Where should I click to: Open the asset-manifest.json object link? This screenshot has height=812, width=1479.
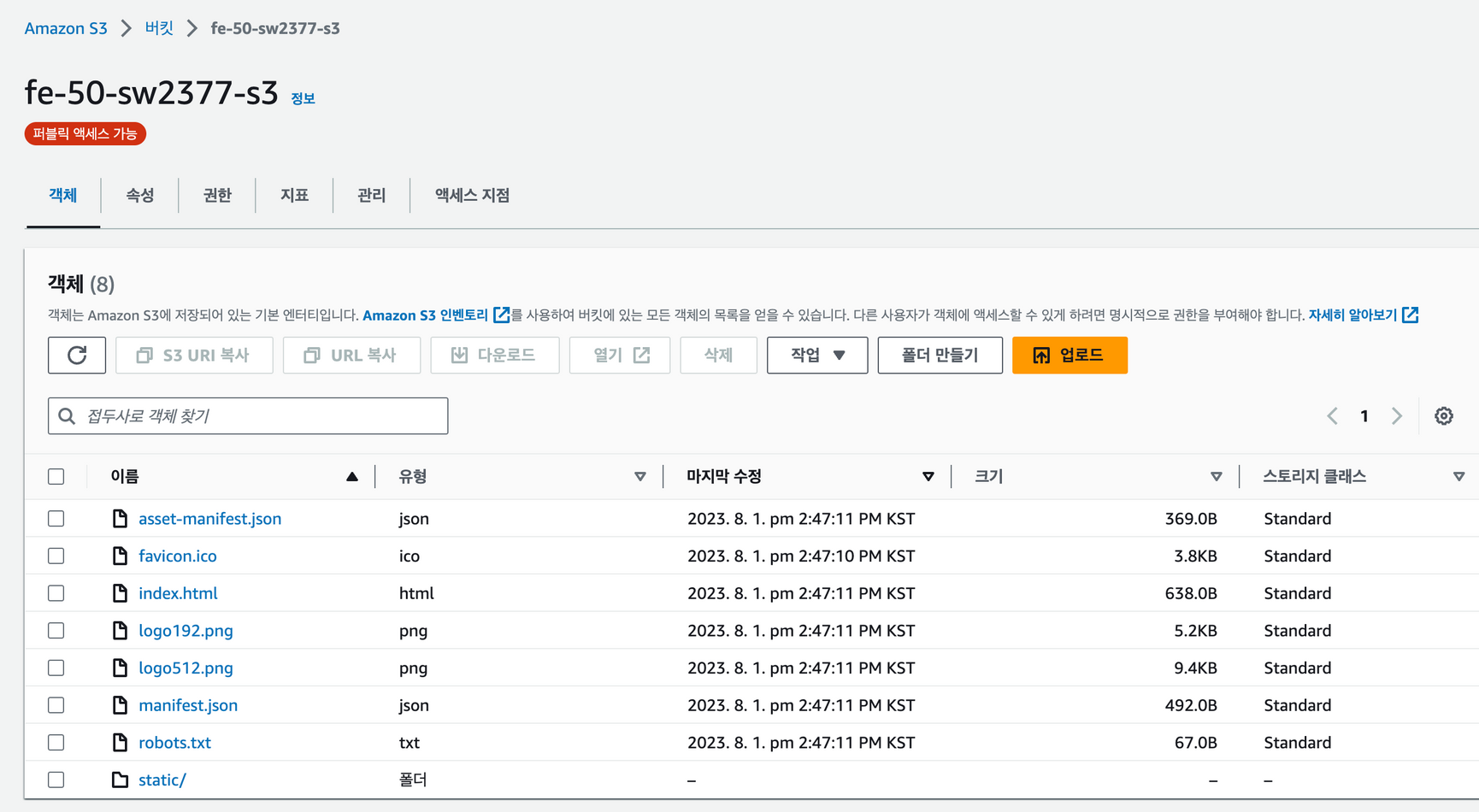click(x=209, y=519)
